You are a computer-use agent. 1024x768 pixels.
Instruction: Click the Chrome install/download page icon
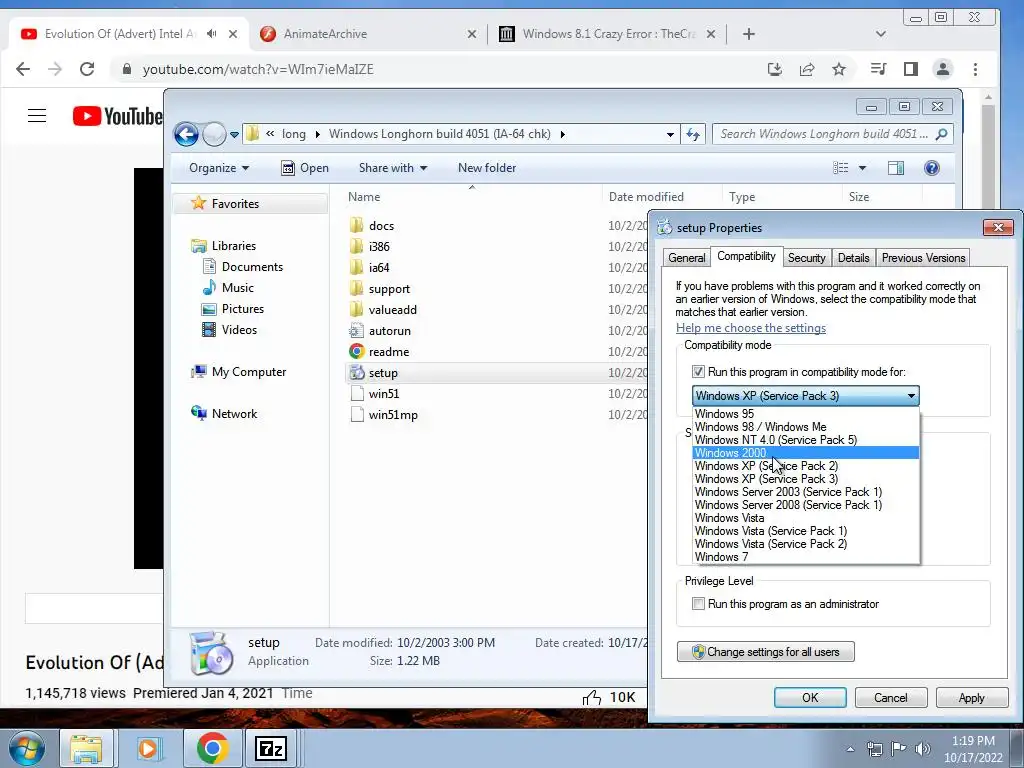pyautogui.click(x=775, y=69)
